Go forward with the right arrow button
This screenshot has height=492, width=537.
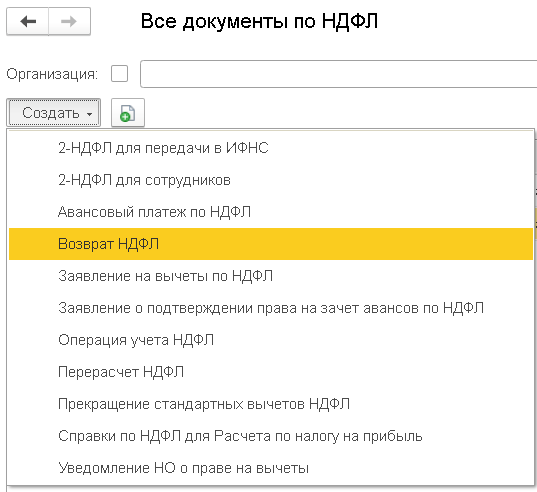point(70,21)
